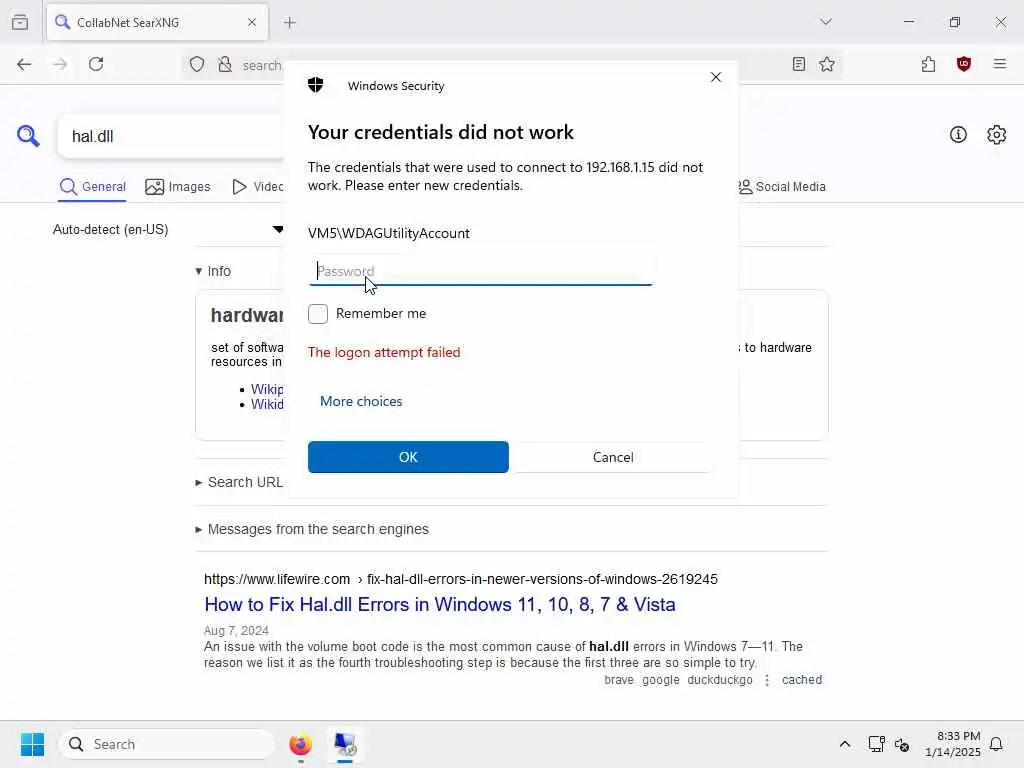Click the lifewire.com result URL
This screenshot has width=1024, height=768.
pyautogui.click(x=460, y=579)
